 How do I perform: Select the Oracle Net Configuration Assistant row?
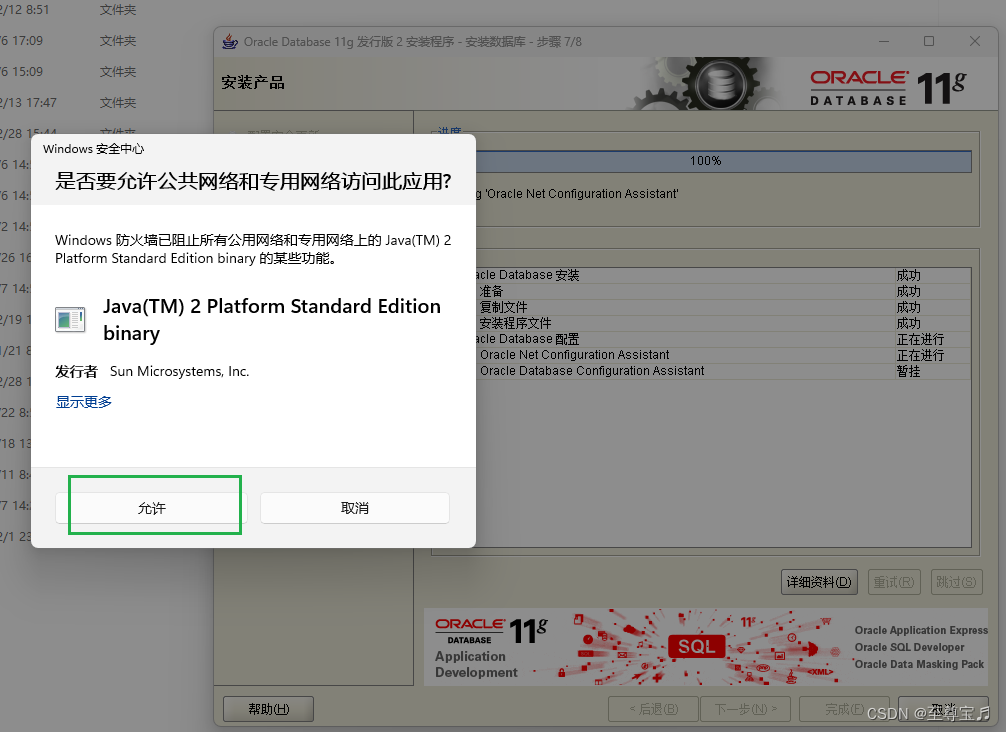[x=722, y=355]
